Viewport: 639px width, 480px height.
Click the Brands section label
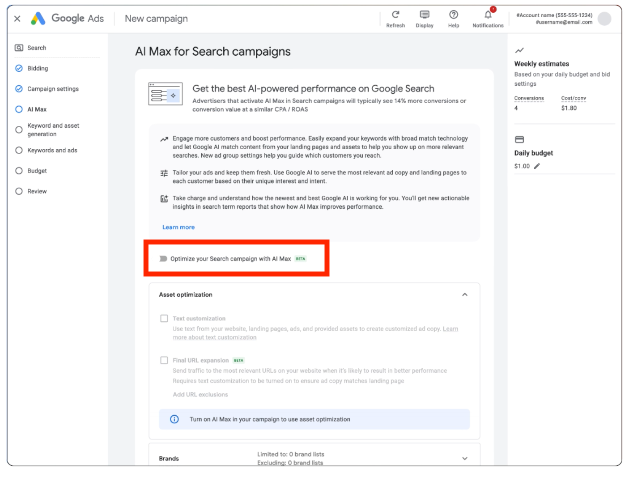[x=169, y=458]
